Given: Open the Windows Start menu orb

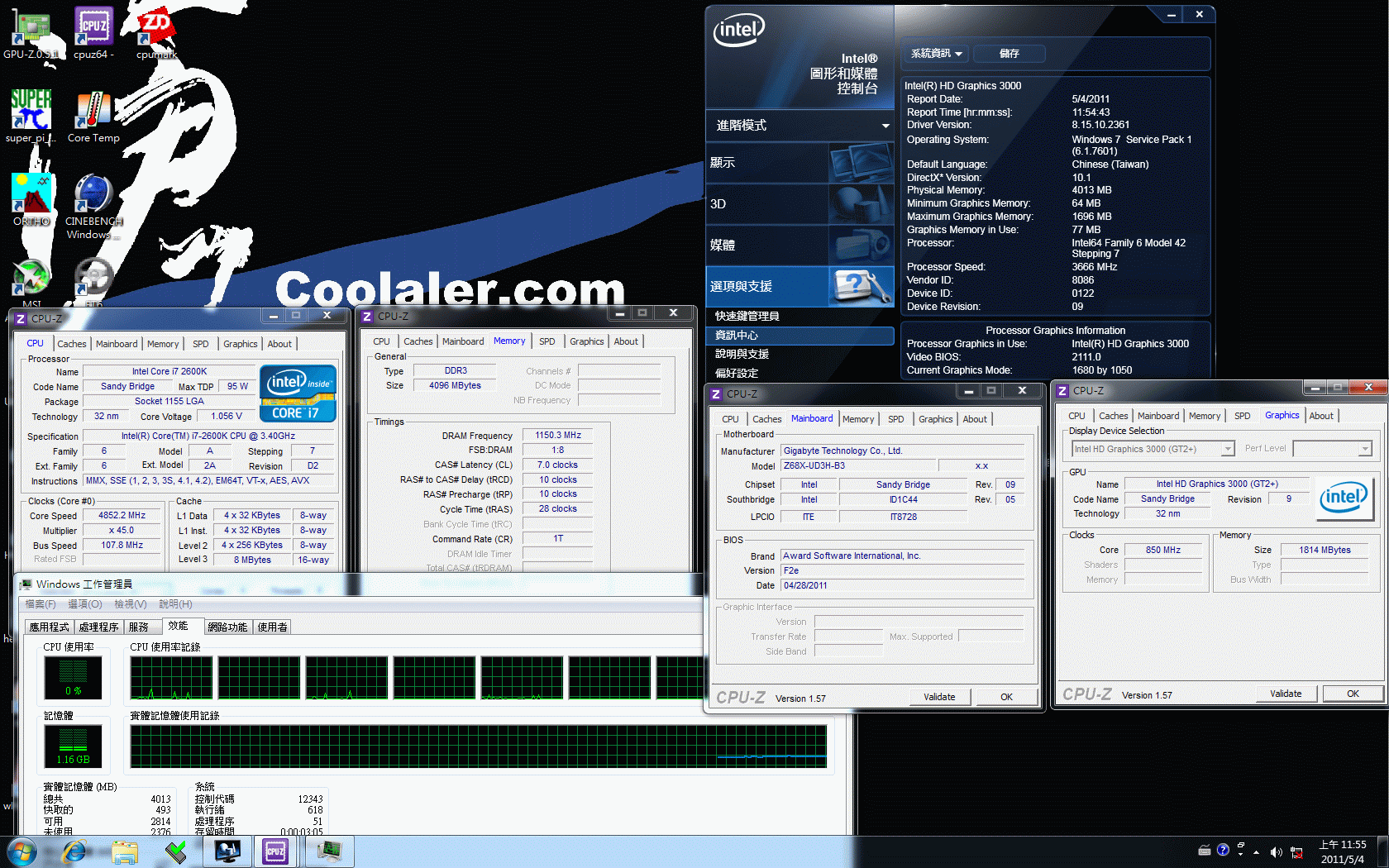Looking at the screenshot, I should pos(21,851).
